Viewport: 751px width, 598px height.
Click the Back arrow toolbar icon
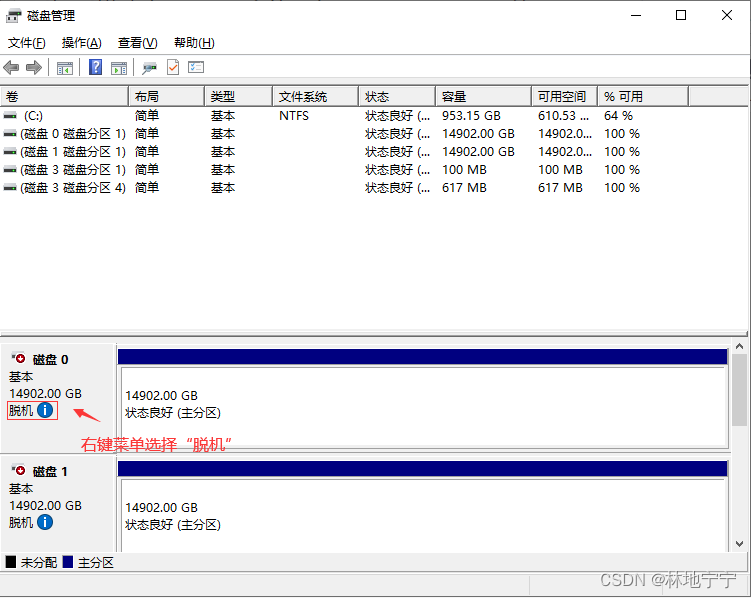[11, 68]
